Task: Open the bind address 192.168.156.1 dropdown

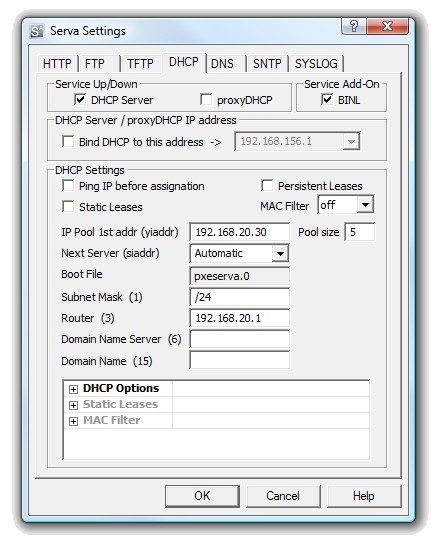Action: point(351,141)
